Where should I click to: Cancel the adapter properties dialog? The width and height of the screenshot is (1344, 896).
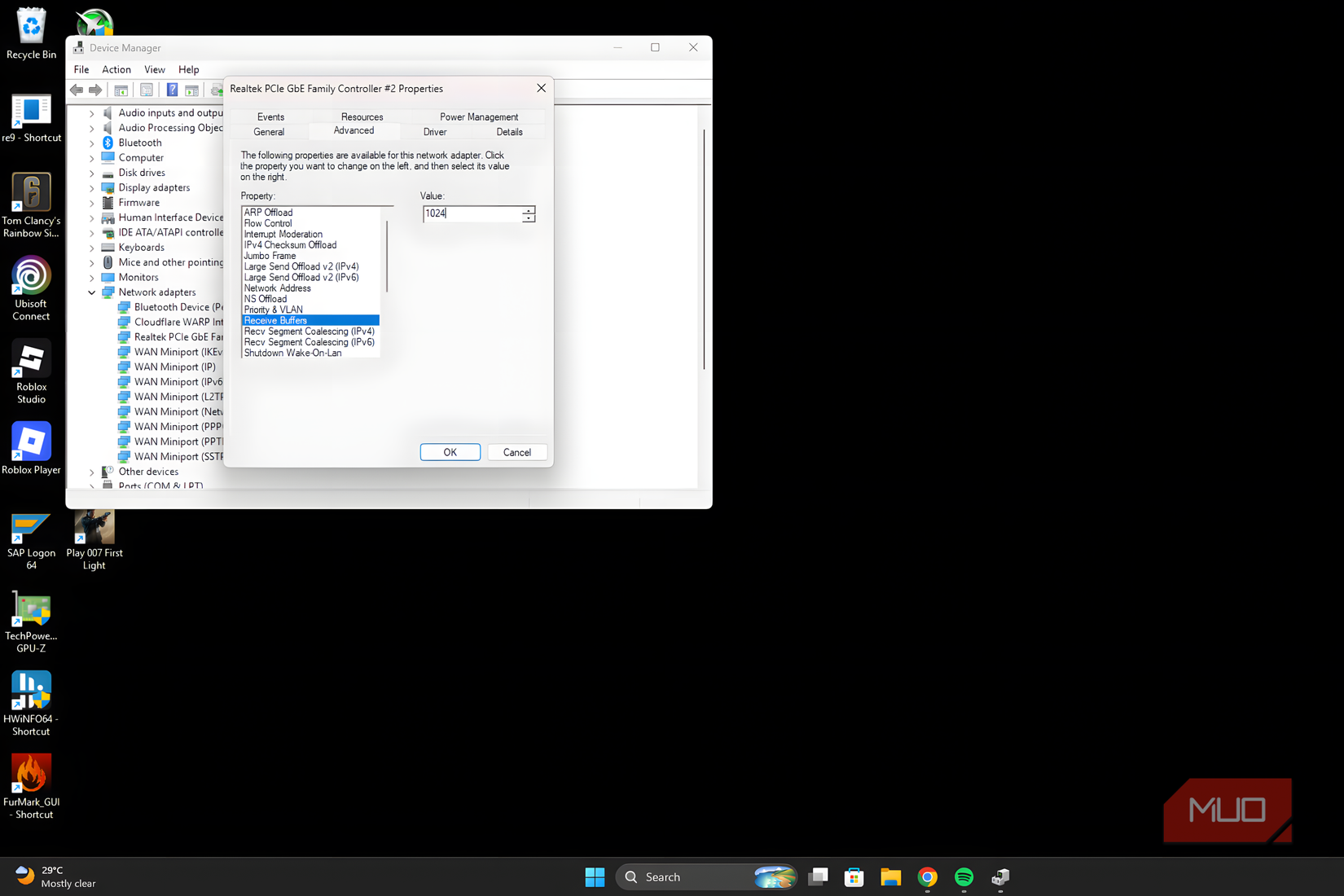pyautogui.click(x=517, y=452)
